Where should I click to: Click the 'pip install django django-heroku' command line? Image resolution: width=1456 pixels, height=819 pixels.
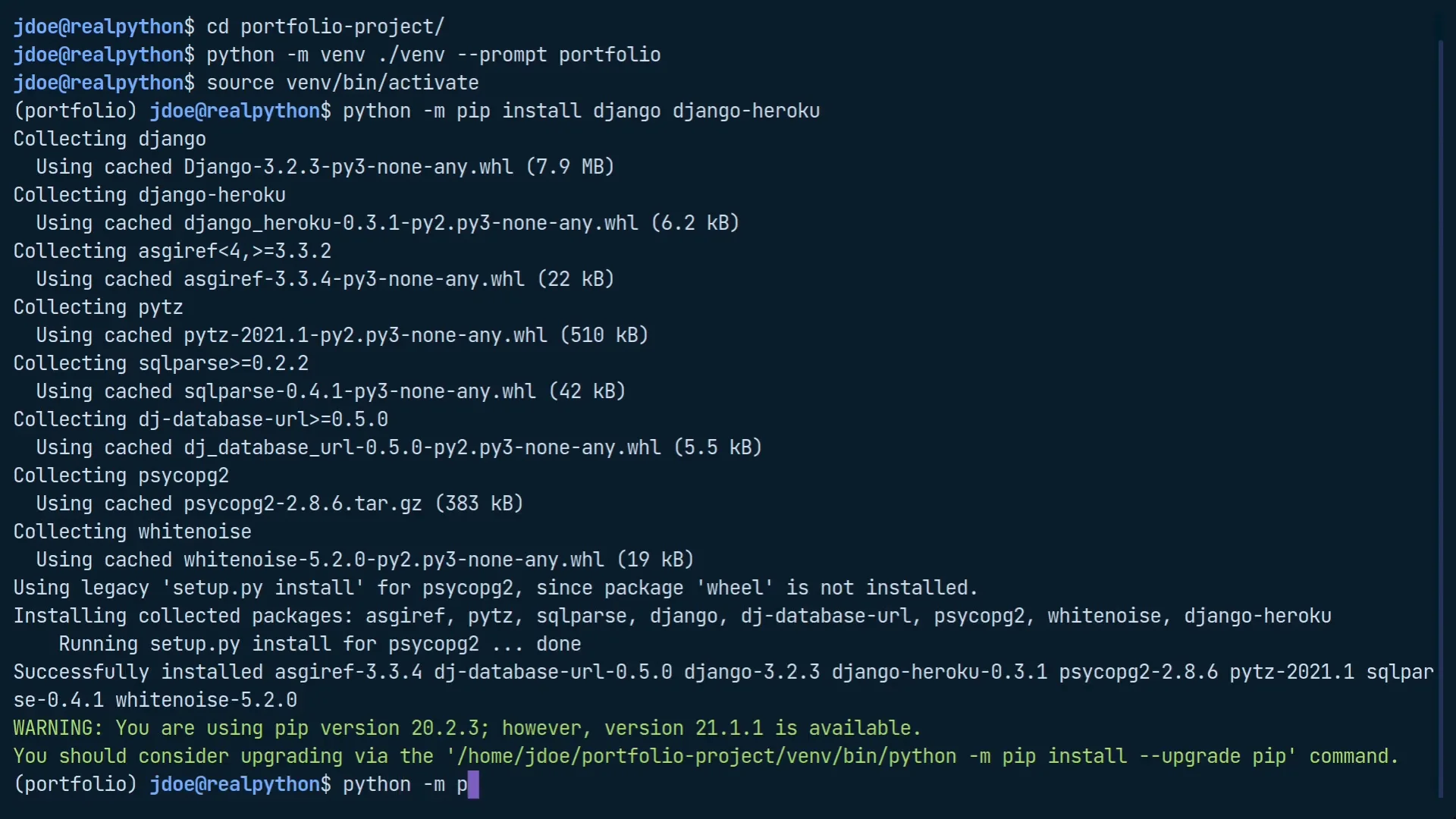tap(582, 111)
